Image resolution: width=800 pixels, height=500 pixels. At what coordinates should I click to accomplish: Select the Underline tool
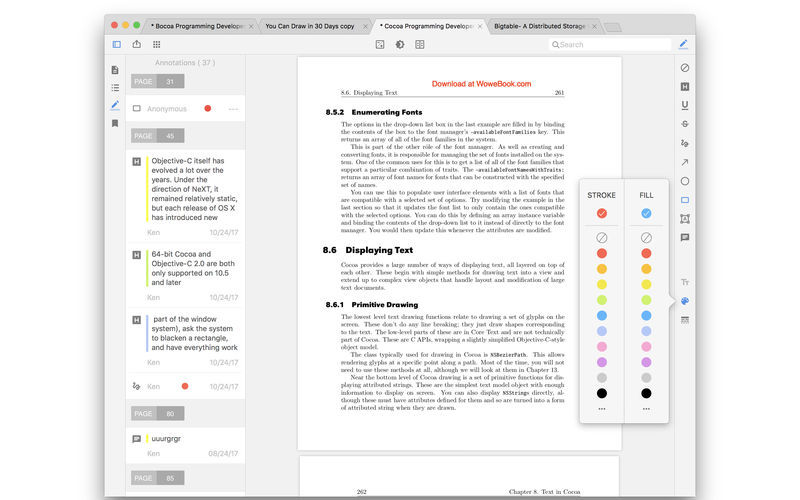pos(685,105)
